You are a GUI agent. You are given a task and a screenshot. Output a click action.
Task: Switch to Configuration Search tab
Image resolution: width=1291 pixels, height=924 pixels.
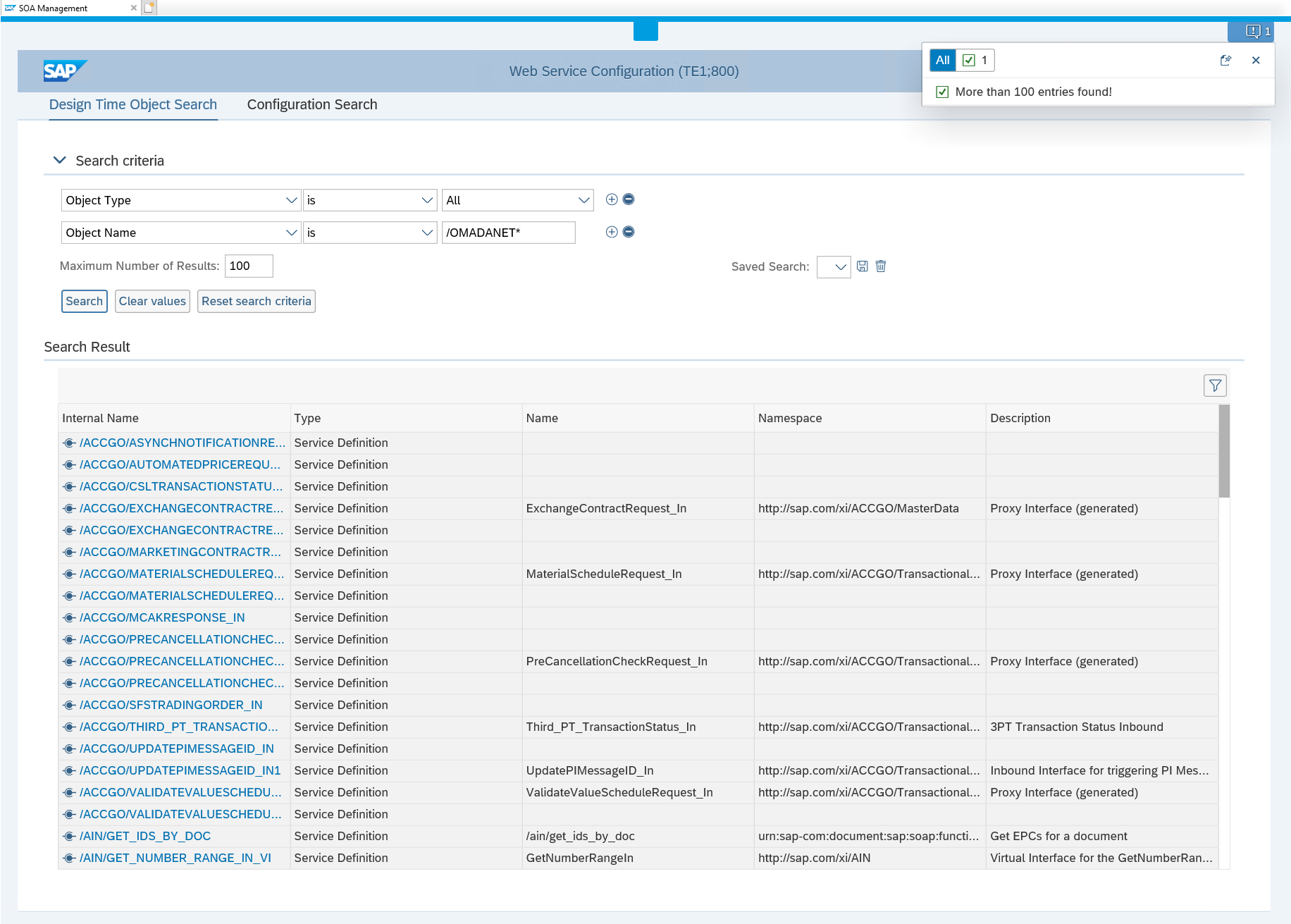tap(312, 104)
